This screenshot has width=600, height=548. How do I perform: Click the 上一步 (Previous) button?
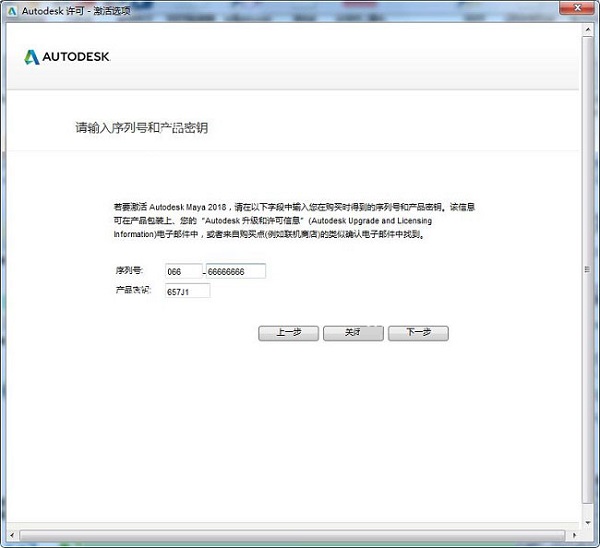pos(288,333)
